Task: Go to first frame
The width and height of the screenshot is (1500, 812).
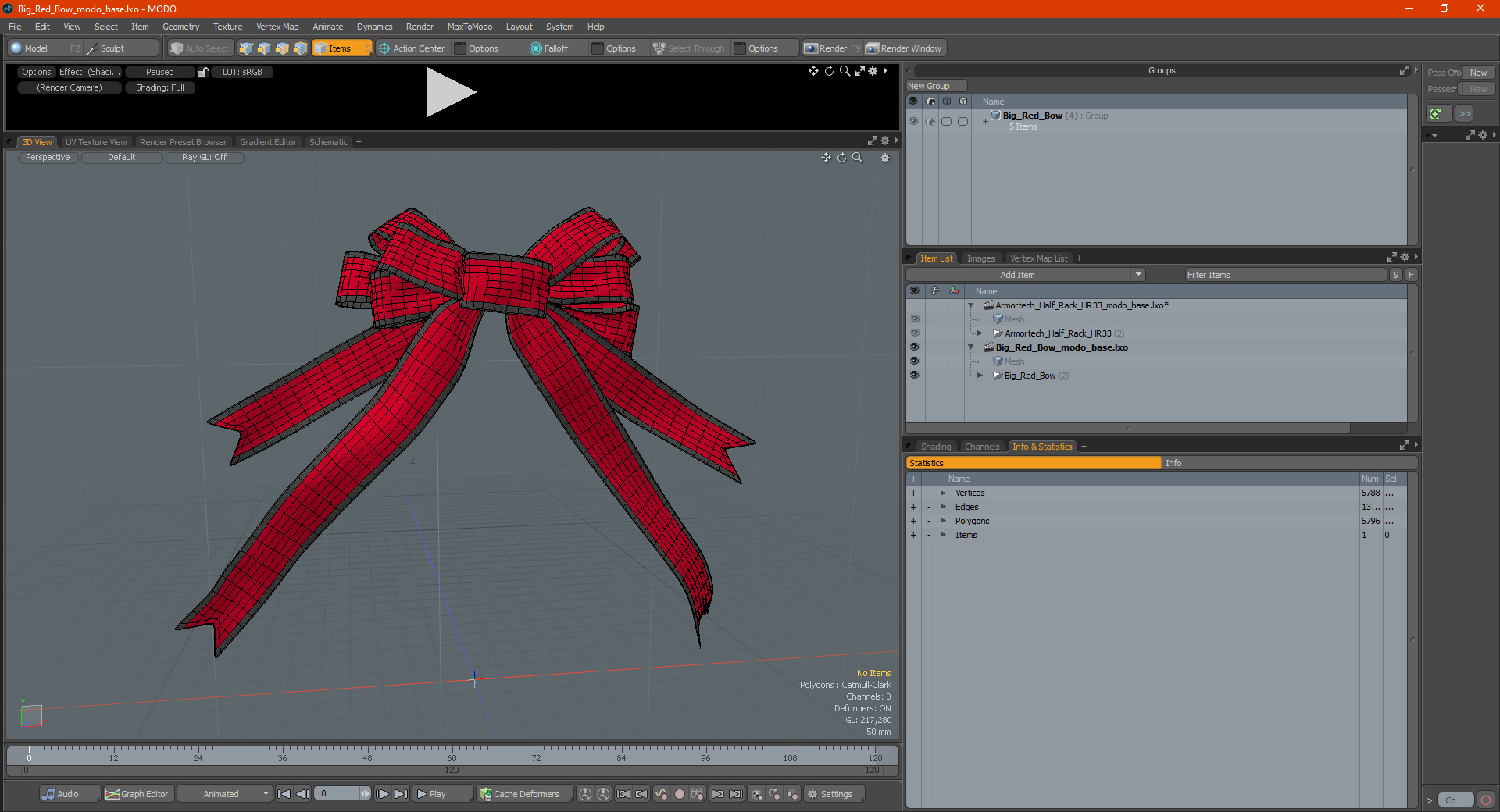Action: pyautogui.click(x=284, y=794)
